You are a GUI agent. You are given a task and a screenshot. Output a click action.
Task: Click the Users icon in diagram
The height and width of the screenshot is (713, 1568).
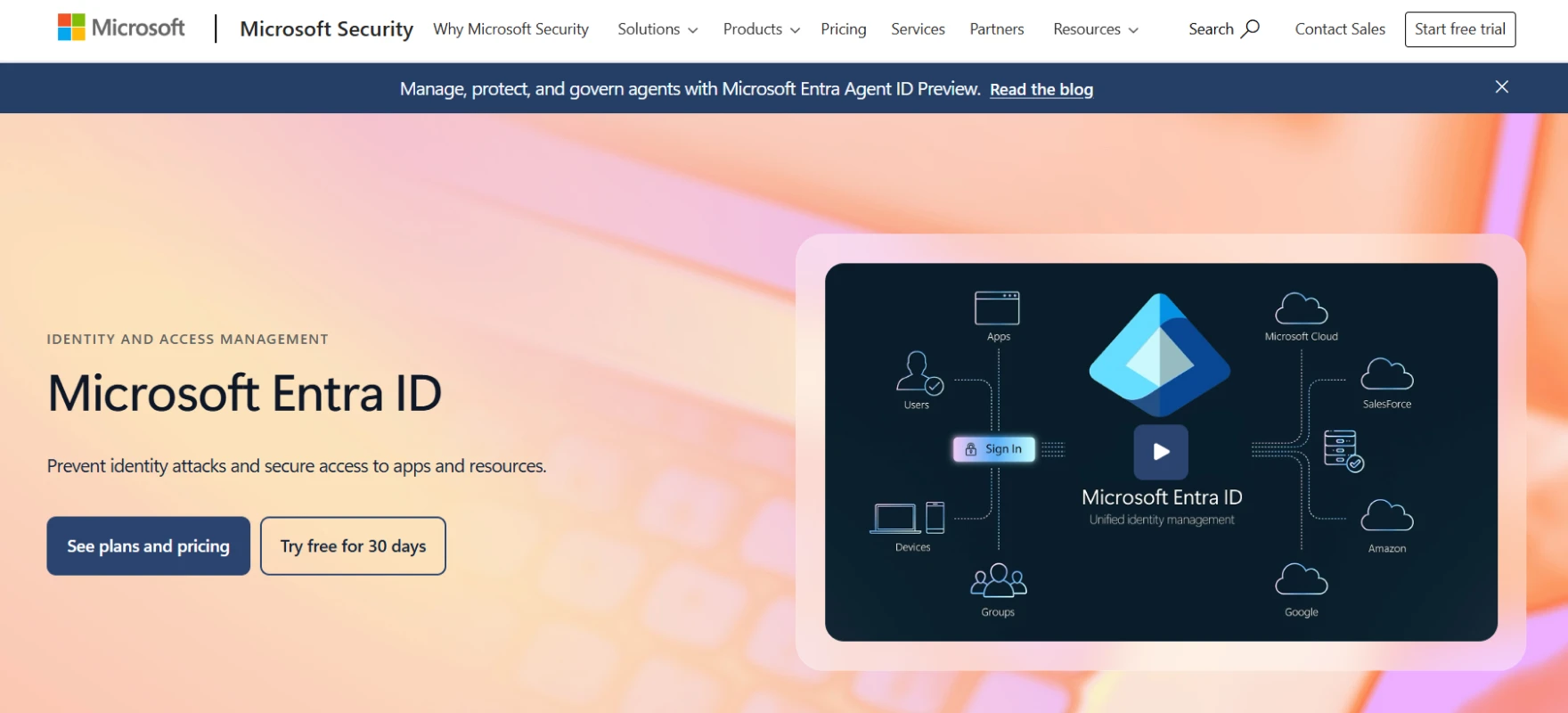(919, 373)
